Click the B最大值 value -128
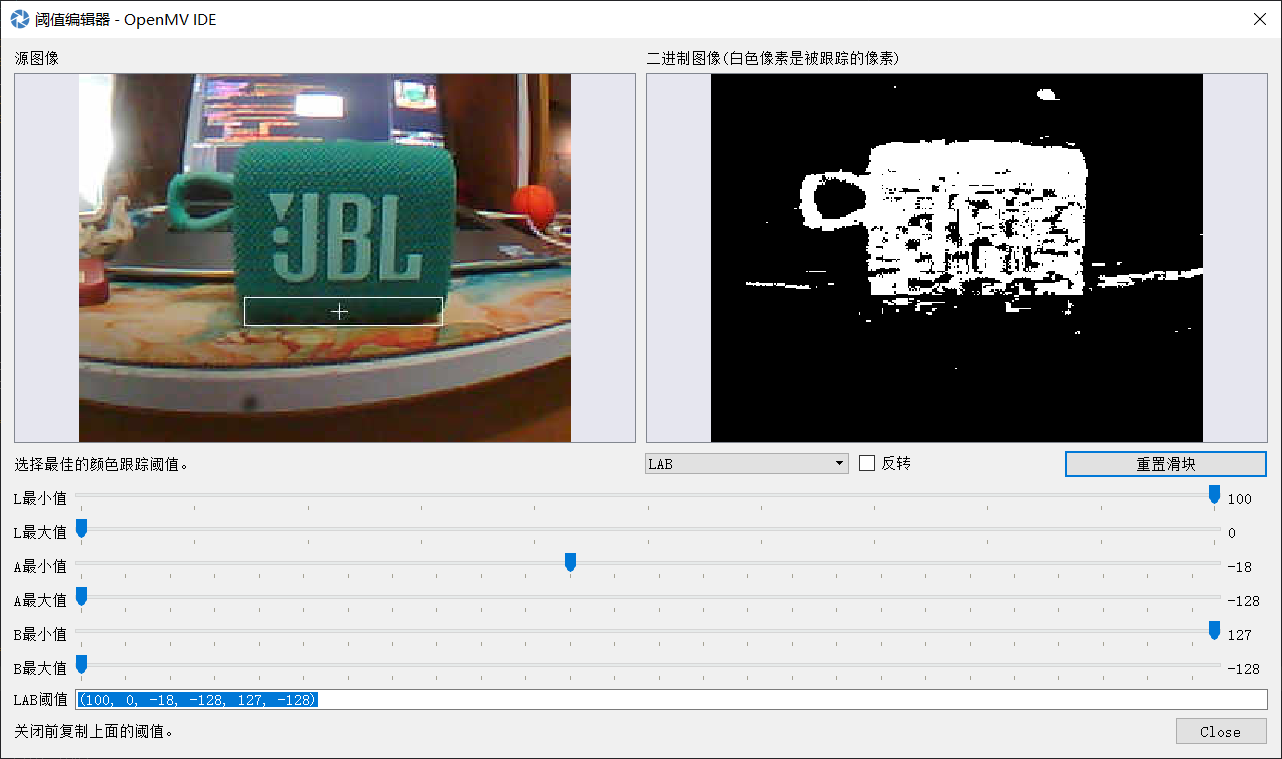This screenshot has height=759, width=1282. 1243,669
